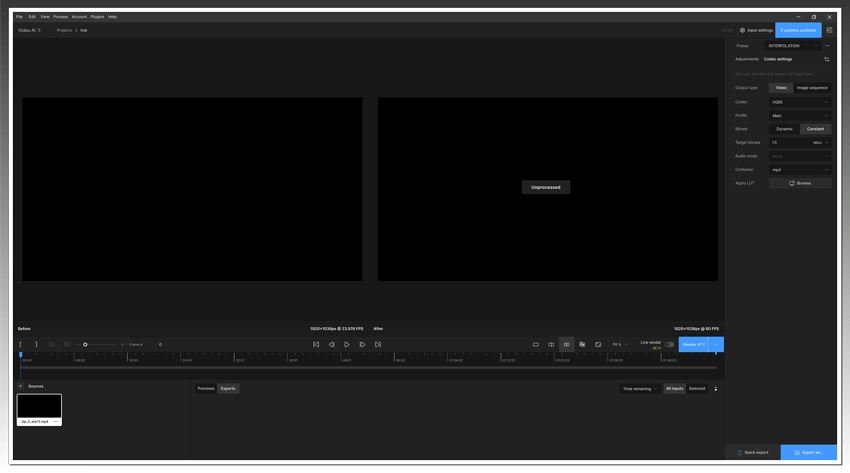The height and width of the screenshot is (473, 850).
Task: Choose Constant bitrate mode
Action: coord(815,129)
